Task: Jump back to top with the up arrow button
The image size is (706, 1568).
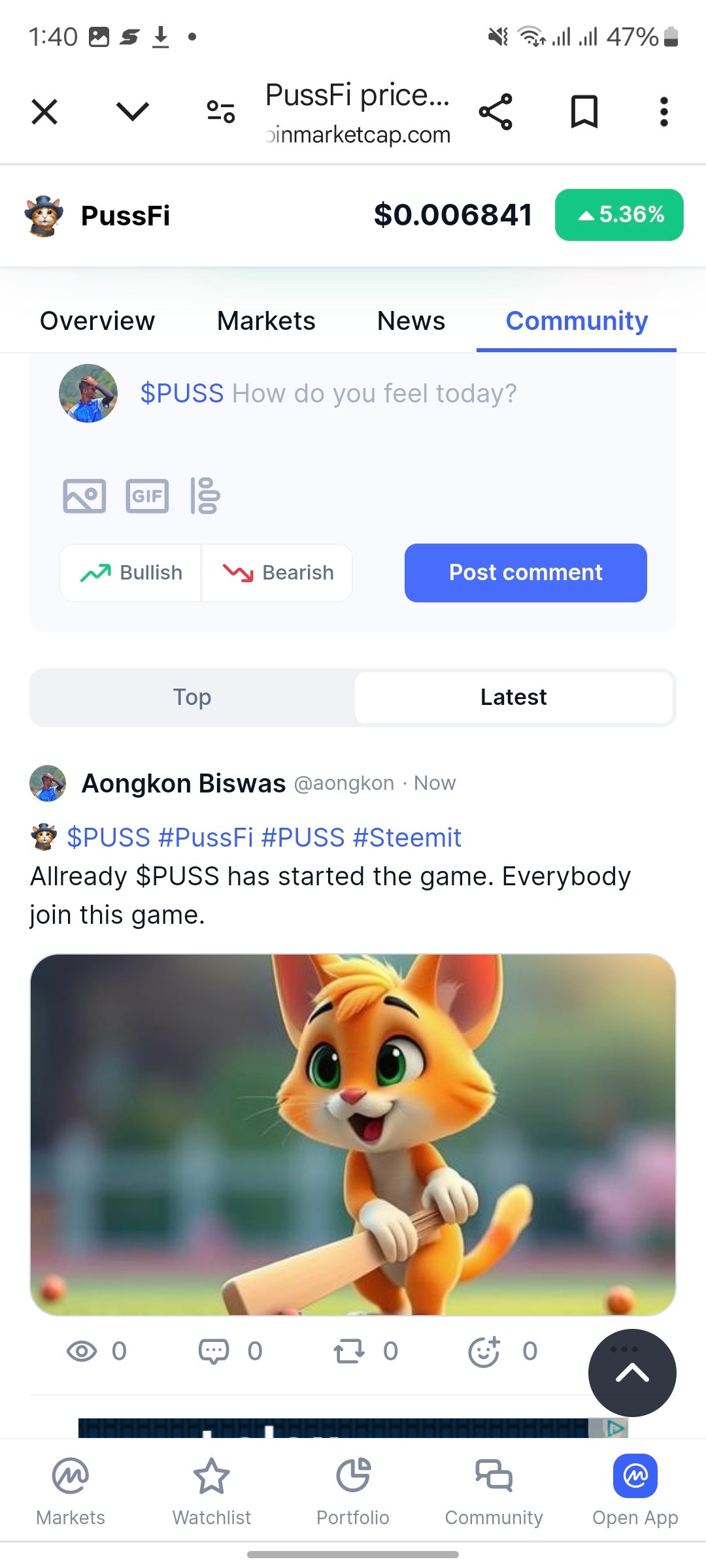Action: [x=632, y=1373]
